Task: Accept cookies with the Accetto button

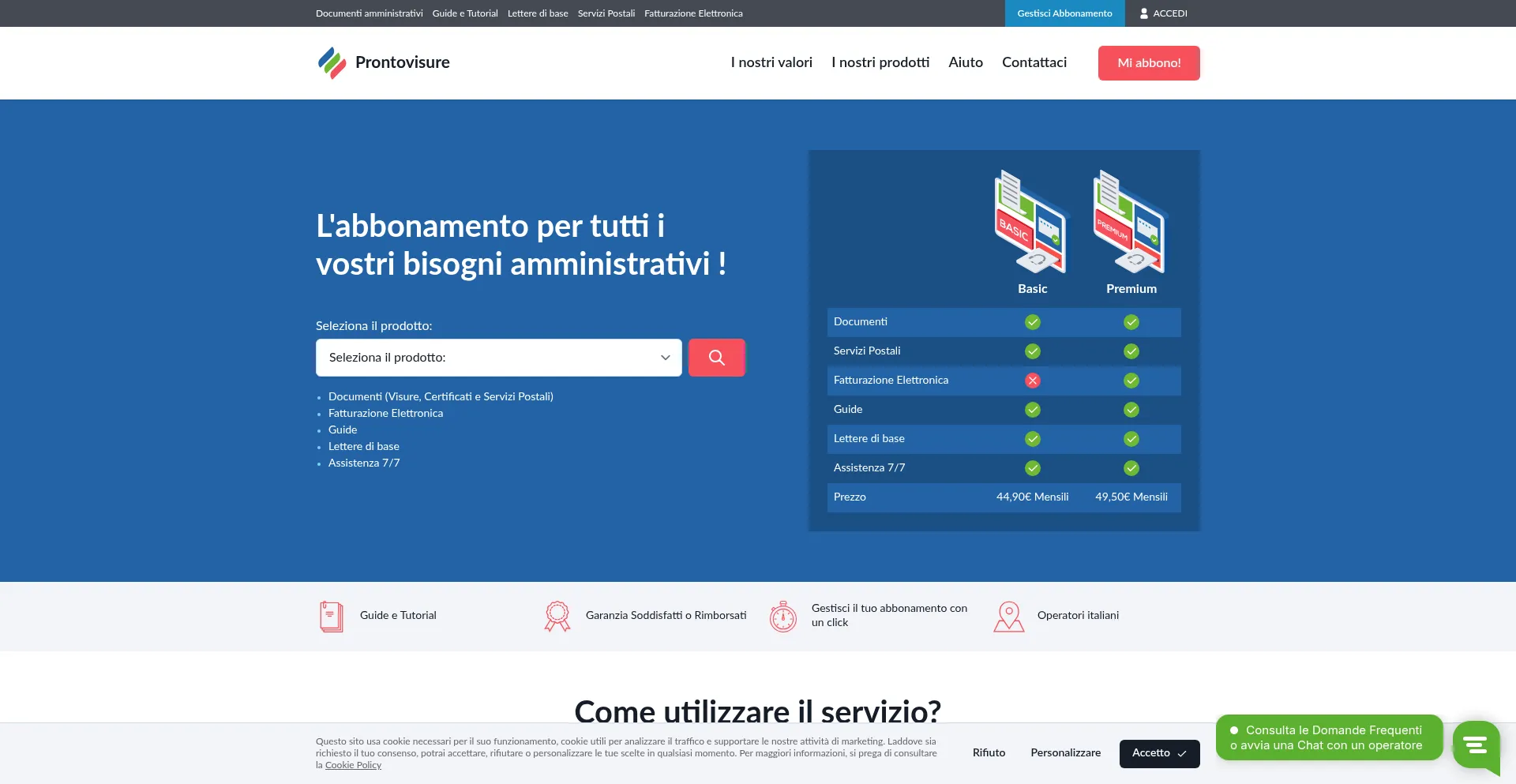Action: pos(1158,753)
